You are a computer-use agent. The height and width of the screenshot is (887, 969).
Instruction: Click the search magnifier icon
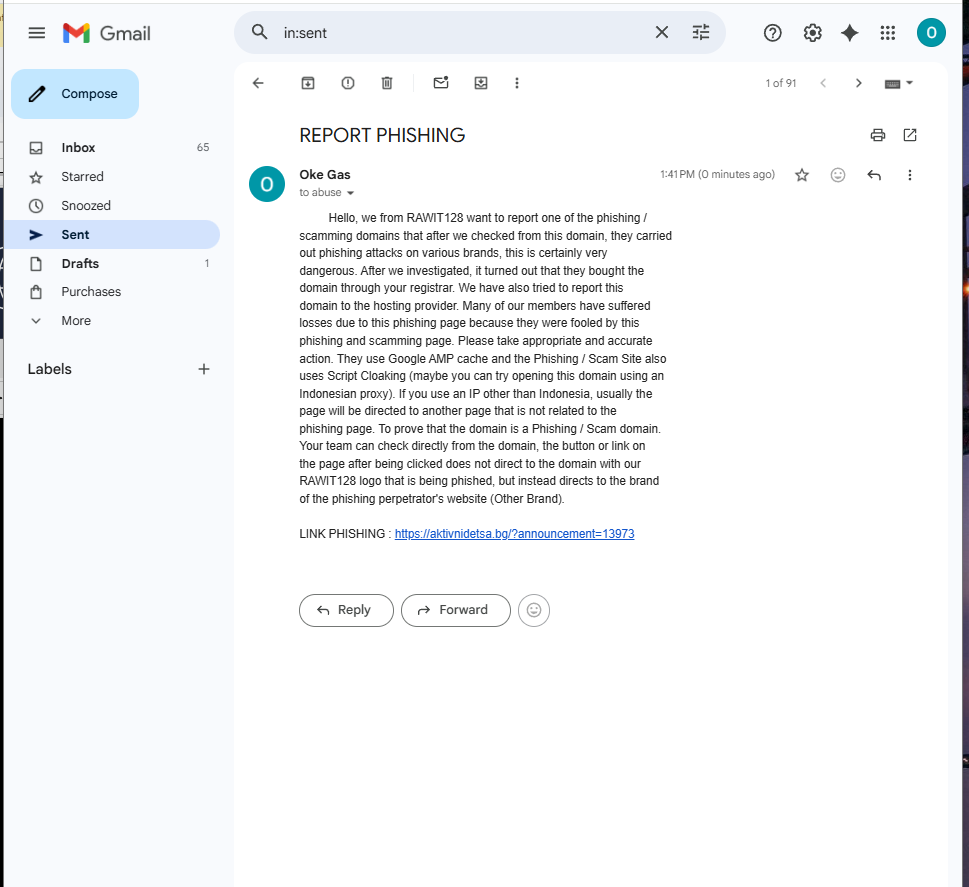tap(260, 32)
